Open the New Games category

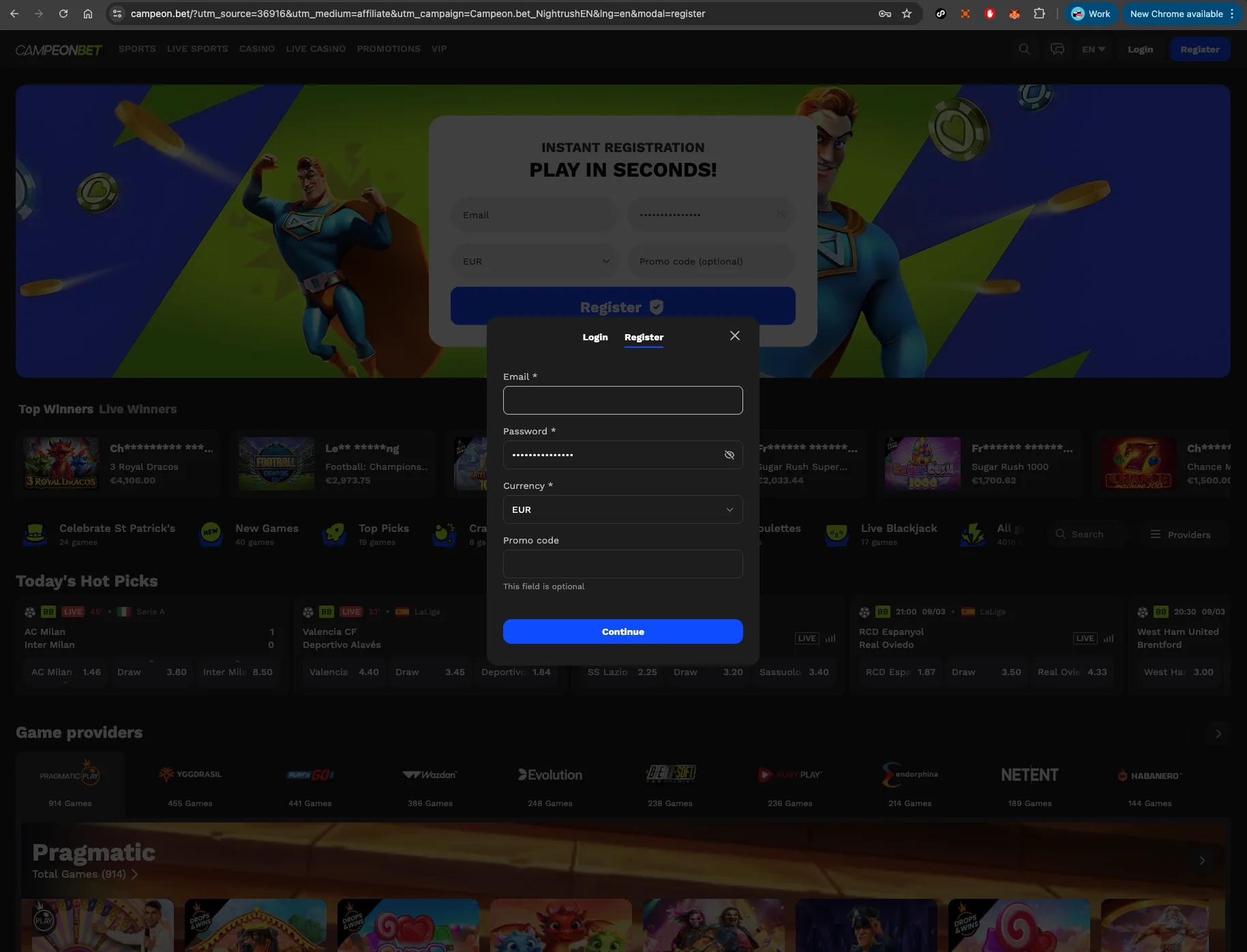coord(250,534)
